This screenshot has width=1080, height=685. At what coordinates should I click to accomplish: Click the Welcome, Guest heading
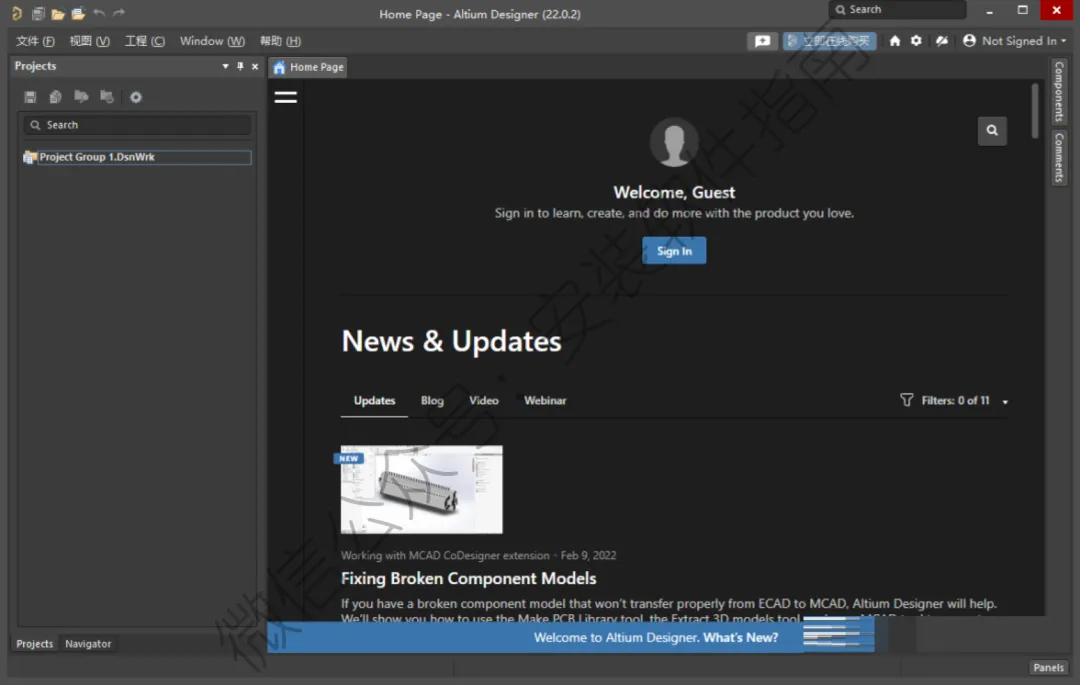click(674, 192)
